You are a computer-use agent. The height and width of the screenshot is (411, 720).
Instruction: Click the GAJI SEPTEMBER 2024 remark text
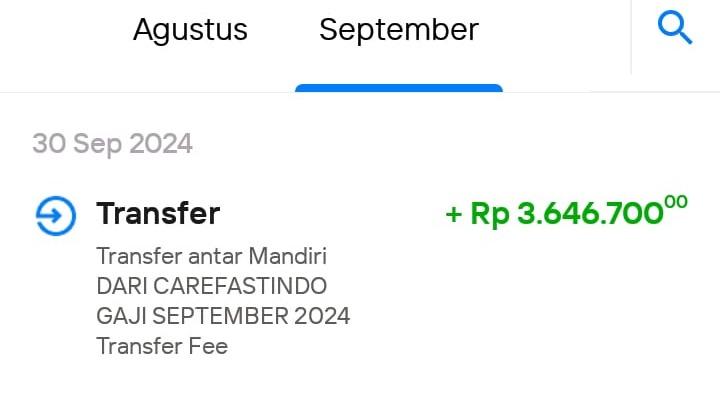coord(223,316)
